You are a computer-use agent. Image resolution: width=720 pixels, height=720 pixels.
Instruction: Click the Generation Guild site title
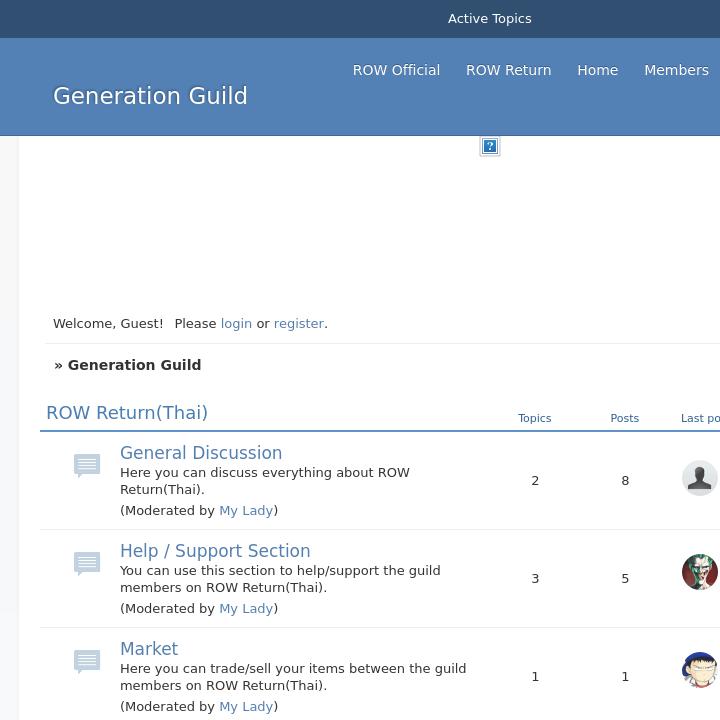(x=150, y=96)
